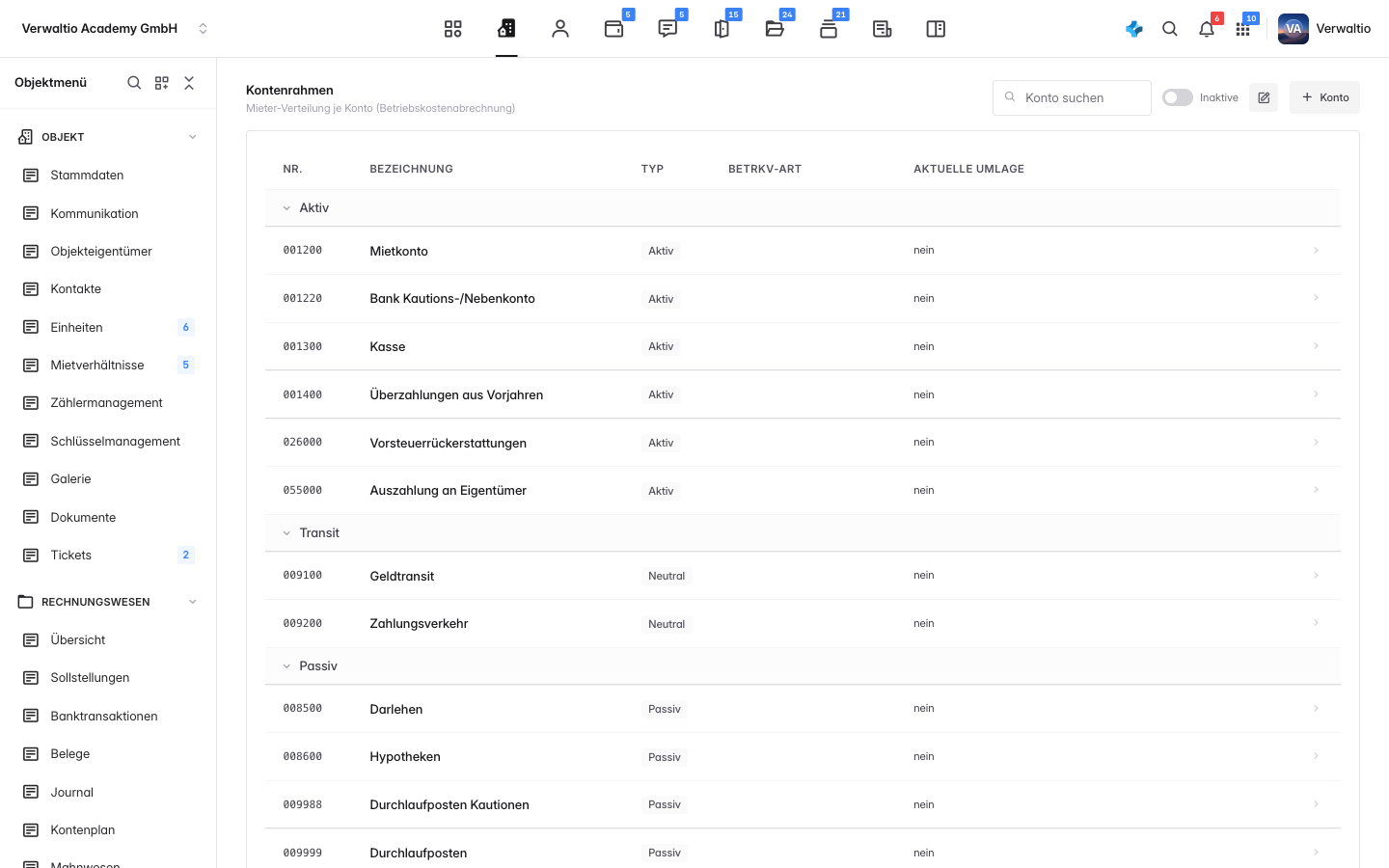The height and width of the screenshot is (868, 1389).
Task: Collapse the RECHNUNGSWESEN sidebar section
Action: point(193,602)
